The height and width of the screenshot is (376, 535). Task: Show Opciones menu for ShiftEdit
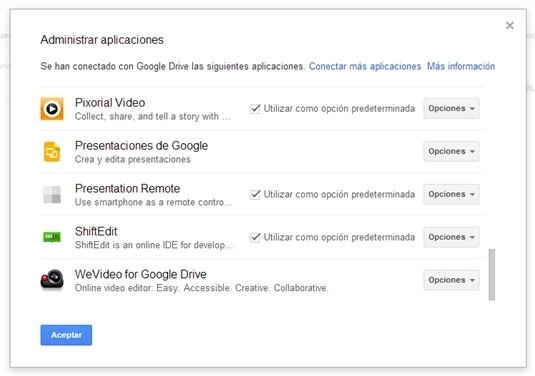tap(451, 237)
